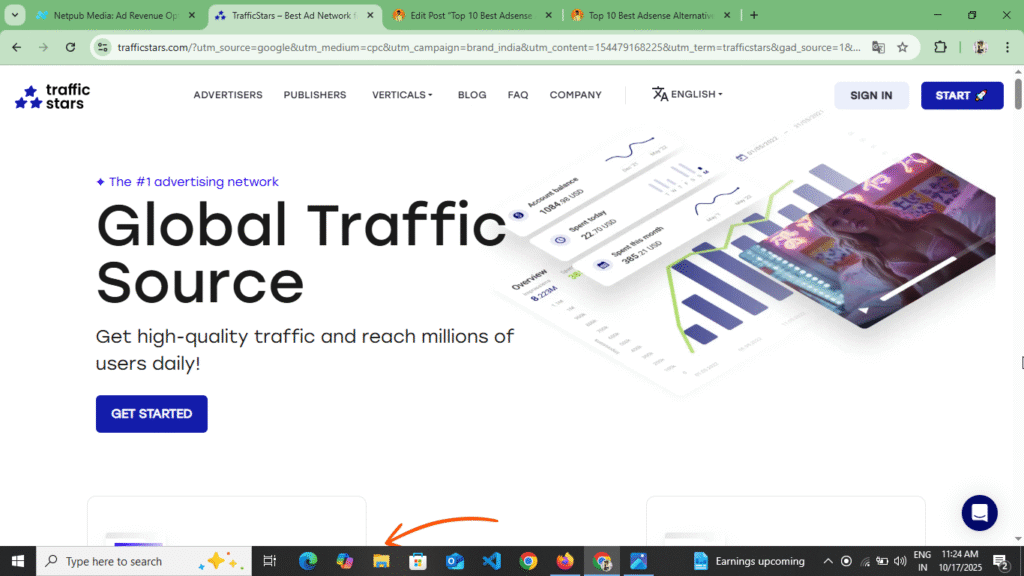Open Chrome's three-dot menu
1024x576 pixels.
[x=1007, y=46]
